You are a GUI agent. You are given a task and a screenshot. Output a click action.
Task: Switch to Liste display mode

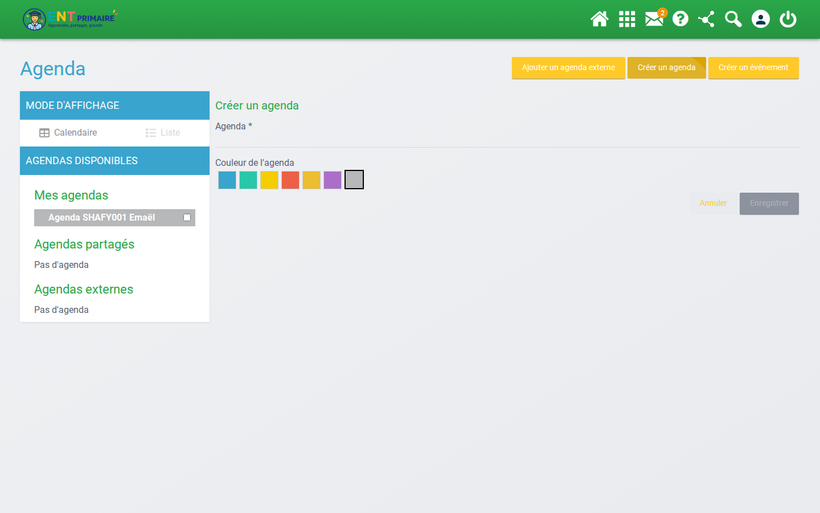click(163, 133)
